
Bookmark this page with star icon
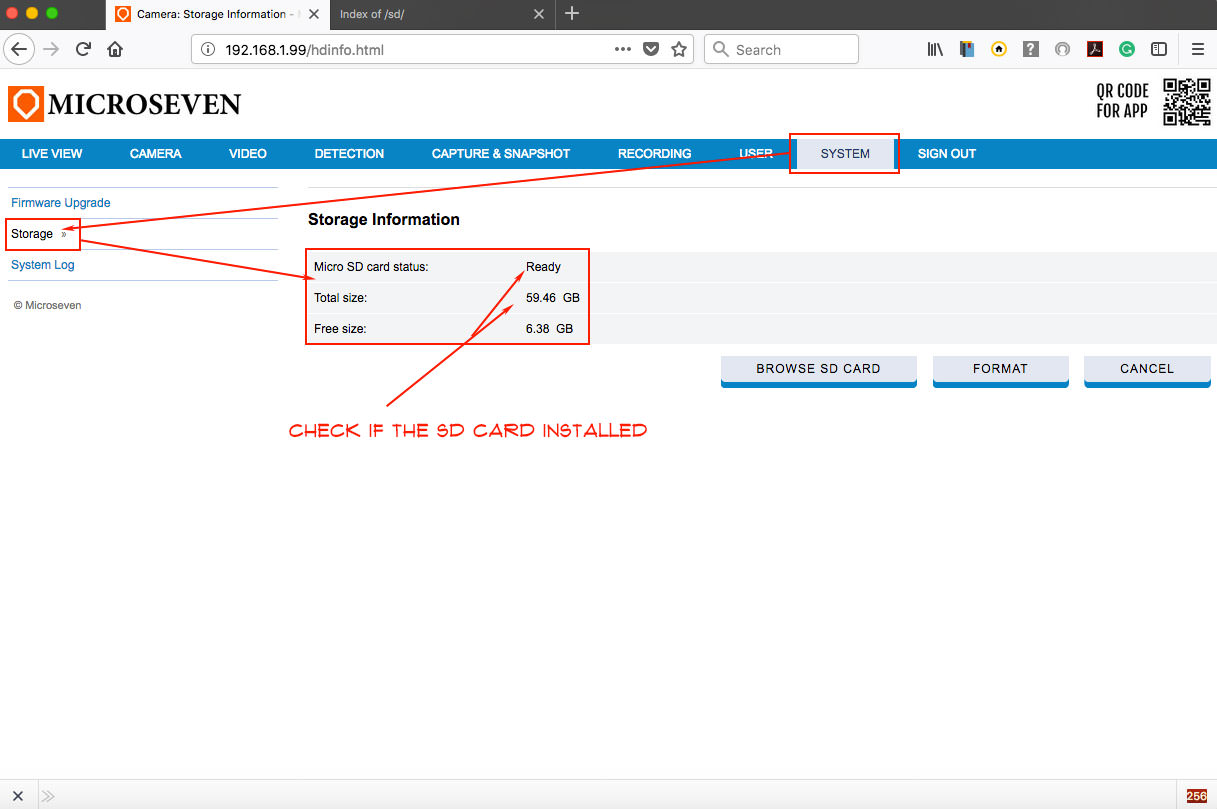coord(679,49)
